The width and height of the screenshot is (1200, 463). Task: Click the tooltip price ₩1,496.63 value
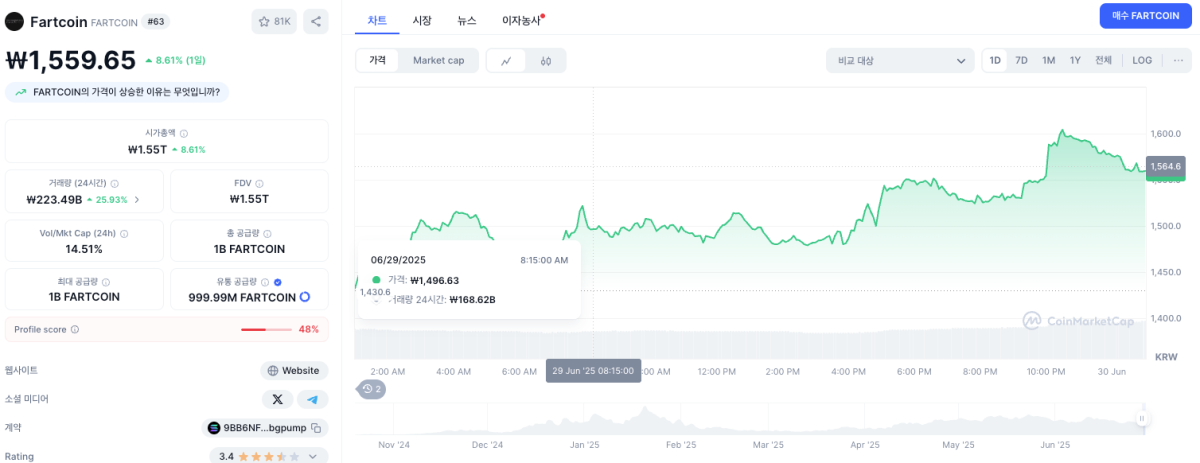[x=435, y=280]
